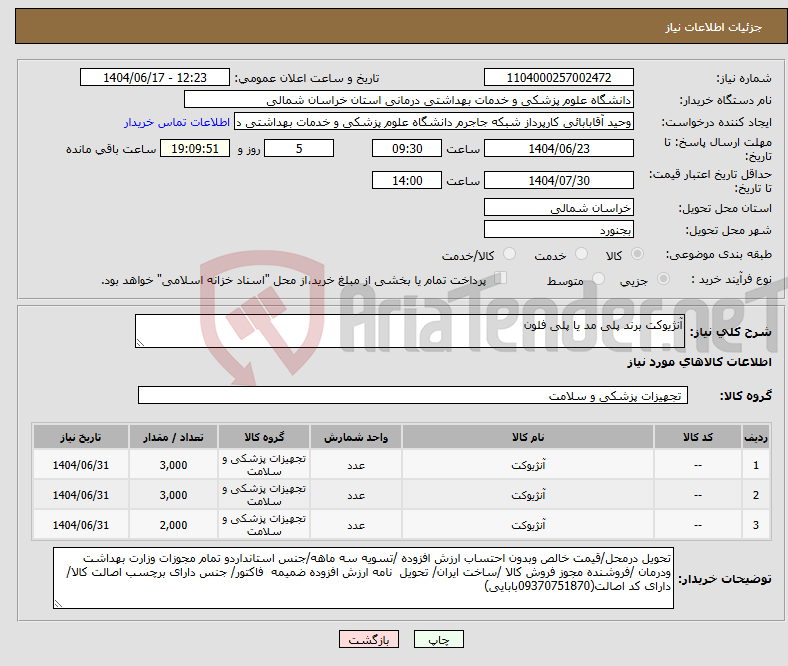Click the goods group field تجهیزات پزشکی و سلامت
This screenshot has height=666, width=788.
click(413, 395)
